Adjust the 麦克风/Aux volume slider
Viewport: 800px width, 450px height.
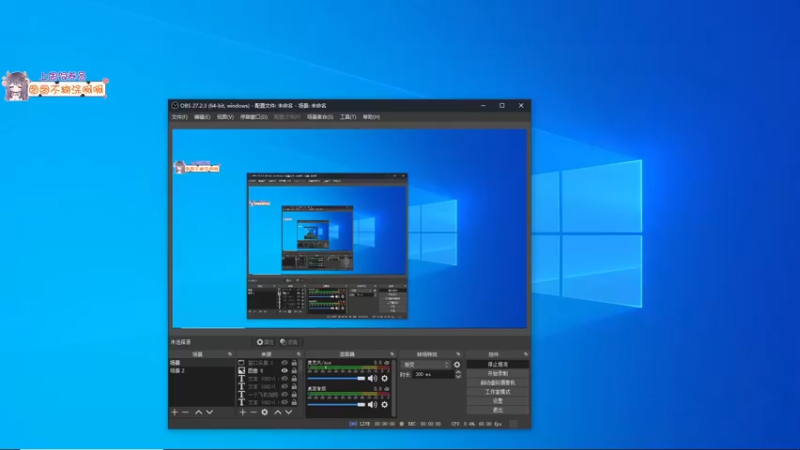pyautogui.click(x=336, y=379)
